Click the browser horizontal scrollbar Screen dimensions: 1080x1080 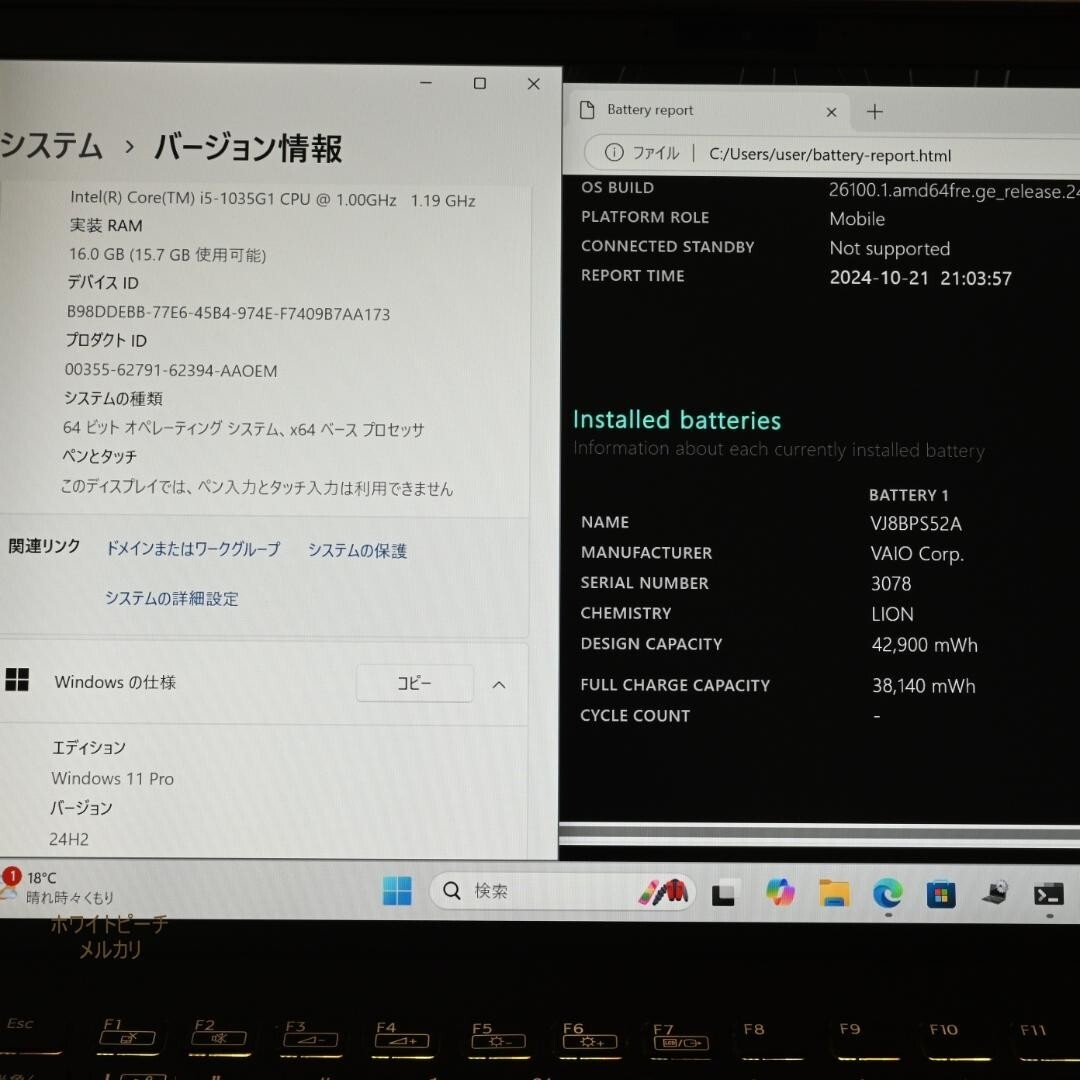tap(819, 832)
